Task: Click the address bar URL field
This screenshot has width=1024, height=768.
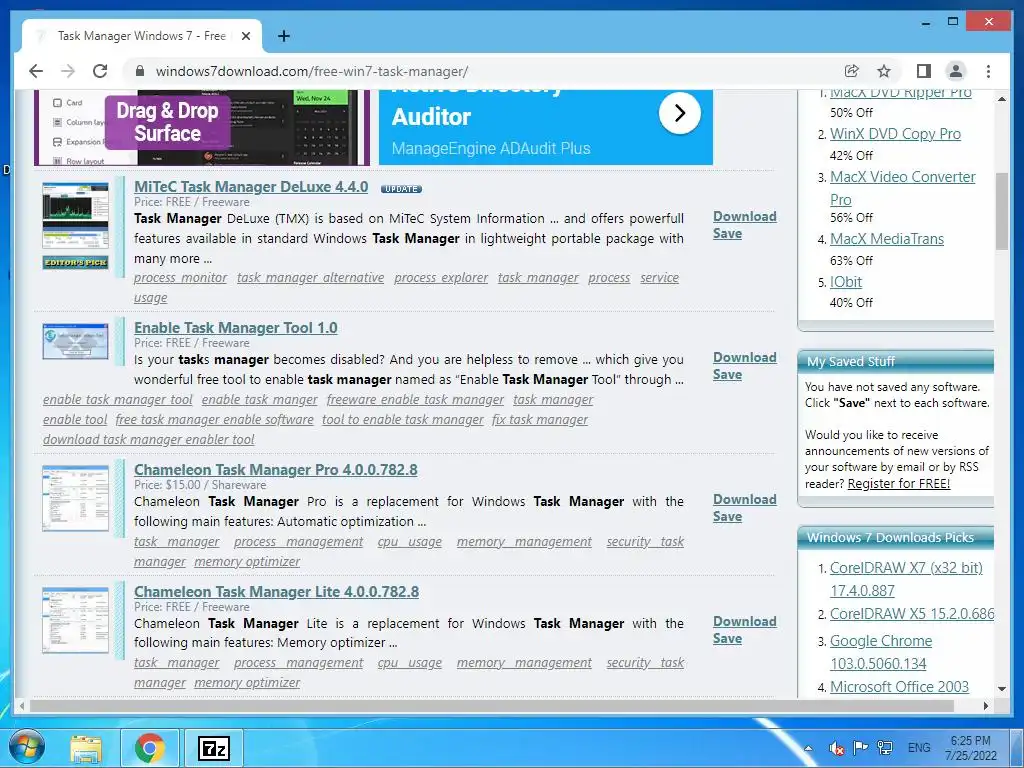Action: (483, 71)
